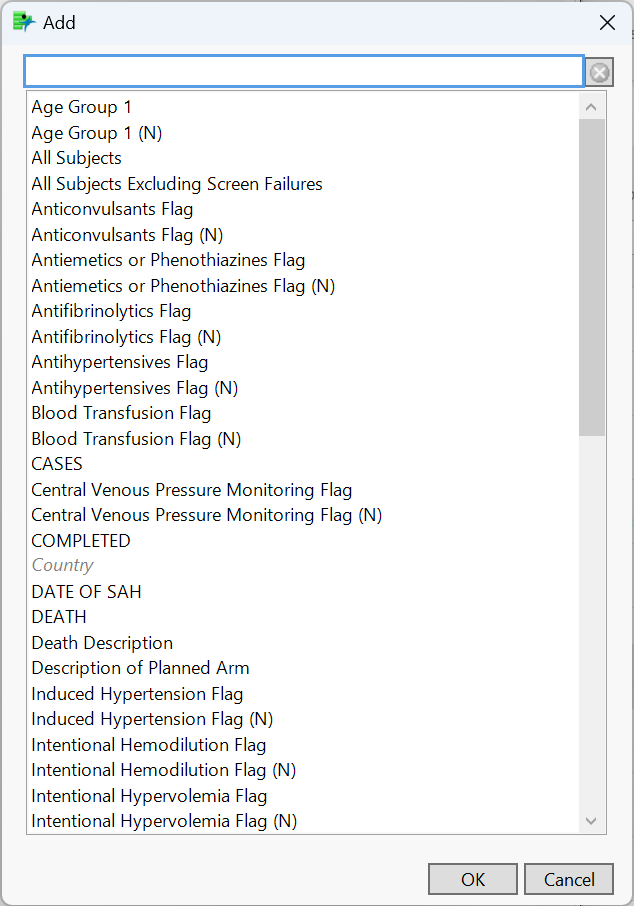Image resolution: width=634 pixels, height=906 pixels.
Task: Select Blood Transfusion Flag (N)
Action: pyautogui.click(x=136, y=439)
